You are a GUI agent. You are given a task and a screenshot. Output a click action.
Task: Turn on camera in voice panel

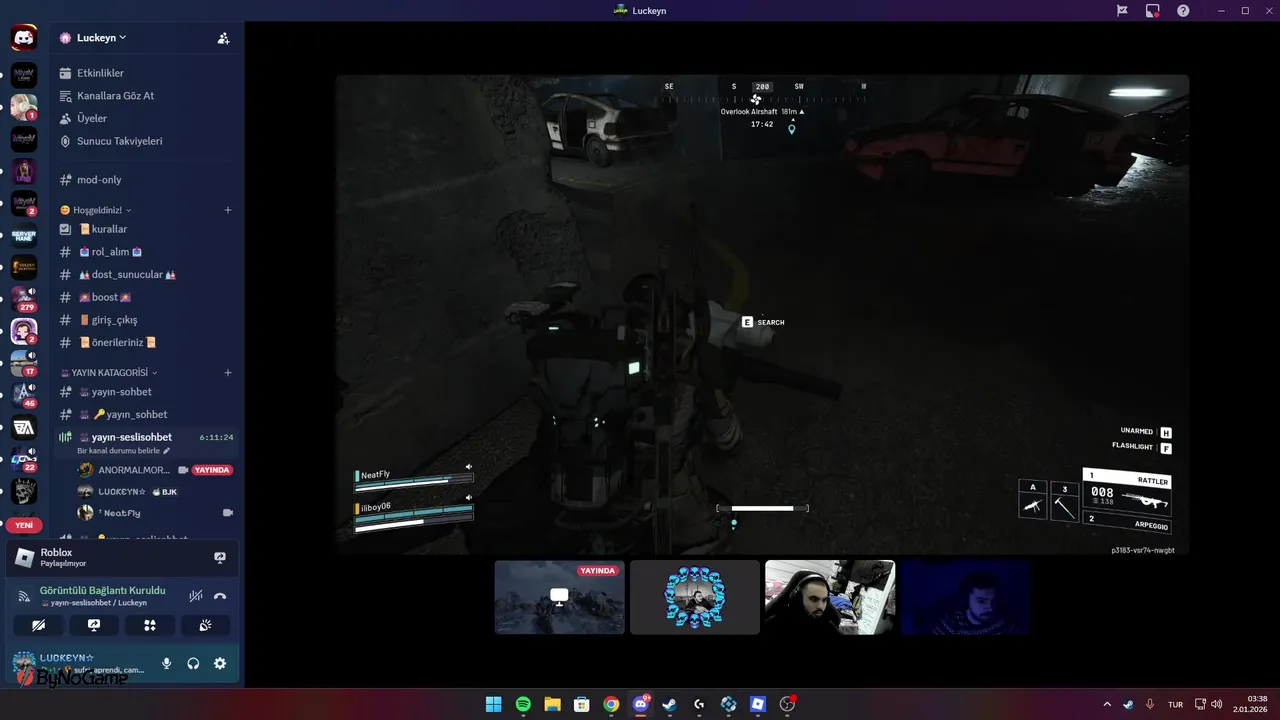[38, 625]
